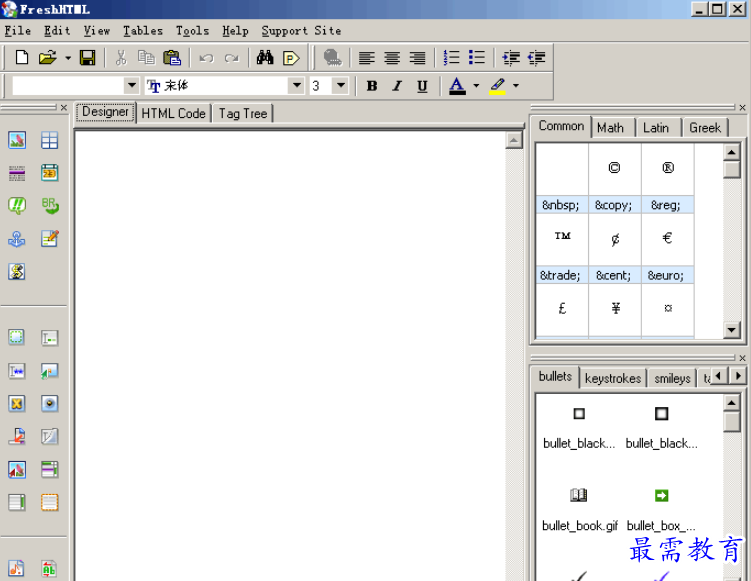
Task: Insert a line break with the BR icon
Action: (x=50, y=206)
